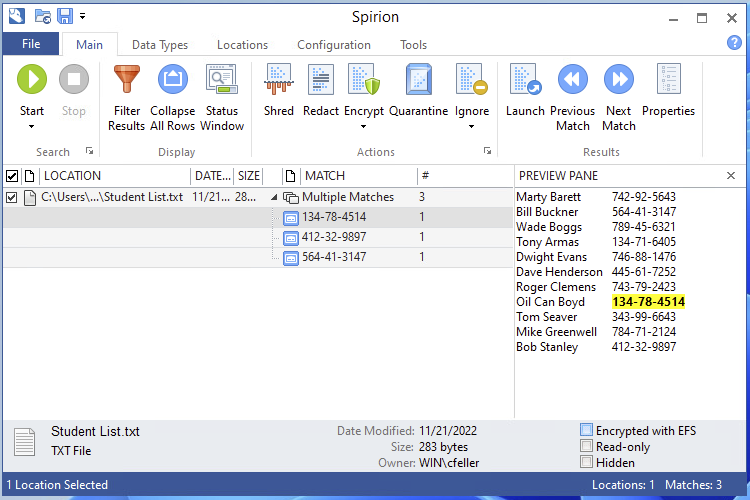Open the Ignore dropdown arrow
The width and height of the screenshot is (750, 500).
pos(472,126)
